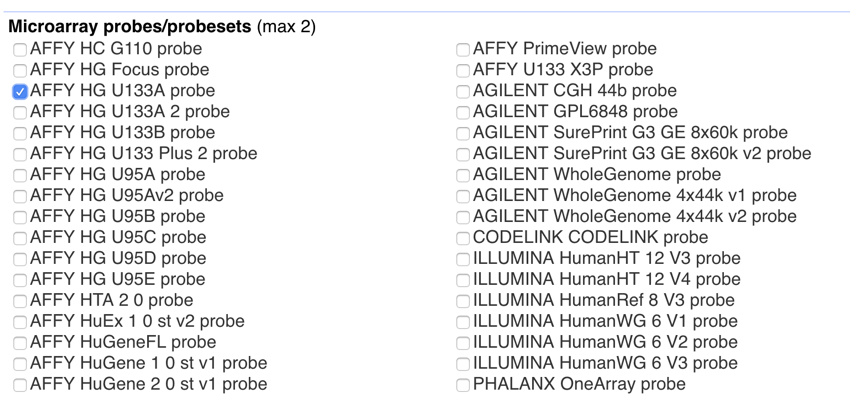Select AGILENT SurePrint G3 GE 8x60k v2 probe
Screen dimensions: 850x402
463,154
